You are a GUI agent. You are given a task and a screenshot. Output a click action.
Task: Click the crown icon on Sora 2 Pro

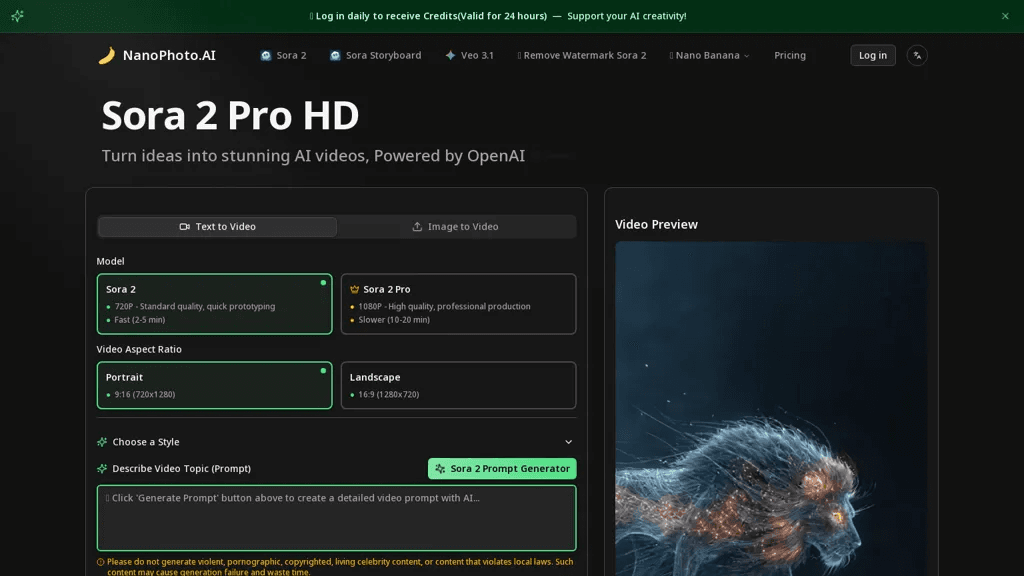point(355,289)
